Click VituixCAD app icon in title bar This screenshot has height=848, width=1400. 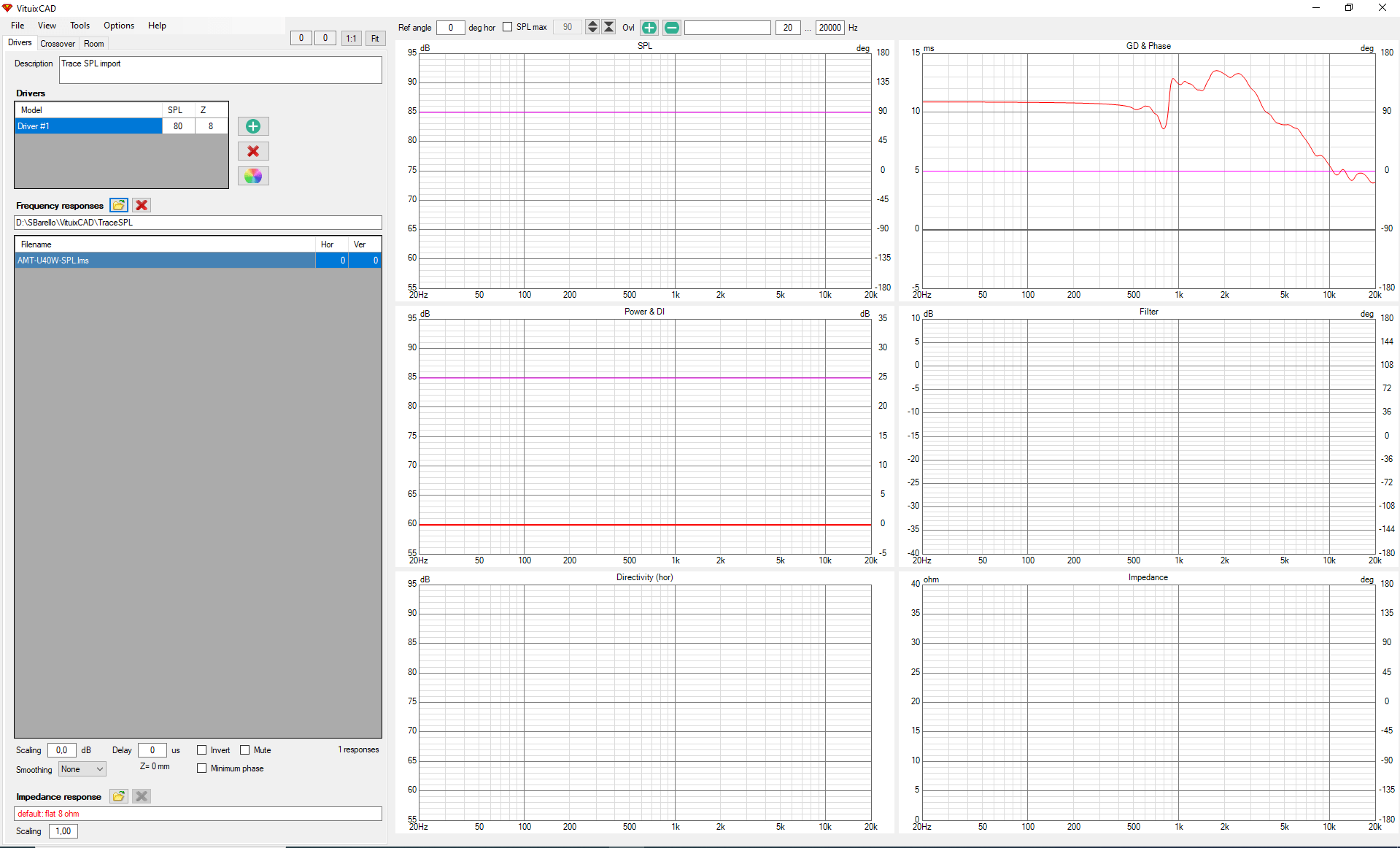point(7,8)
